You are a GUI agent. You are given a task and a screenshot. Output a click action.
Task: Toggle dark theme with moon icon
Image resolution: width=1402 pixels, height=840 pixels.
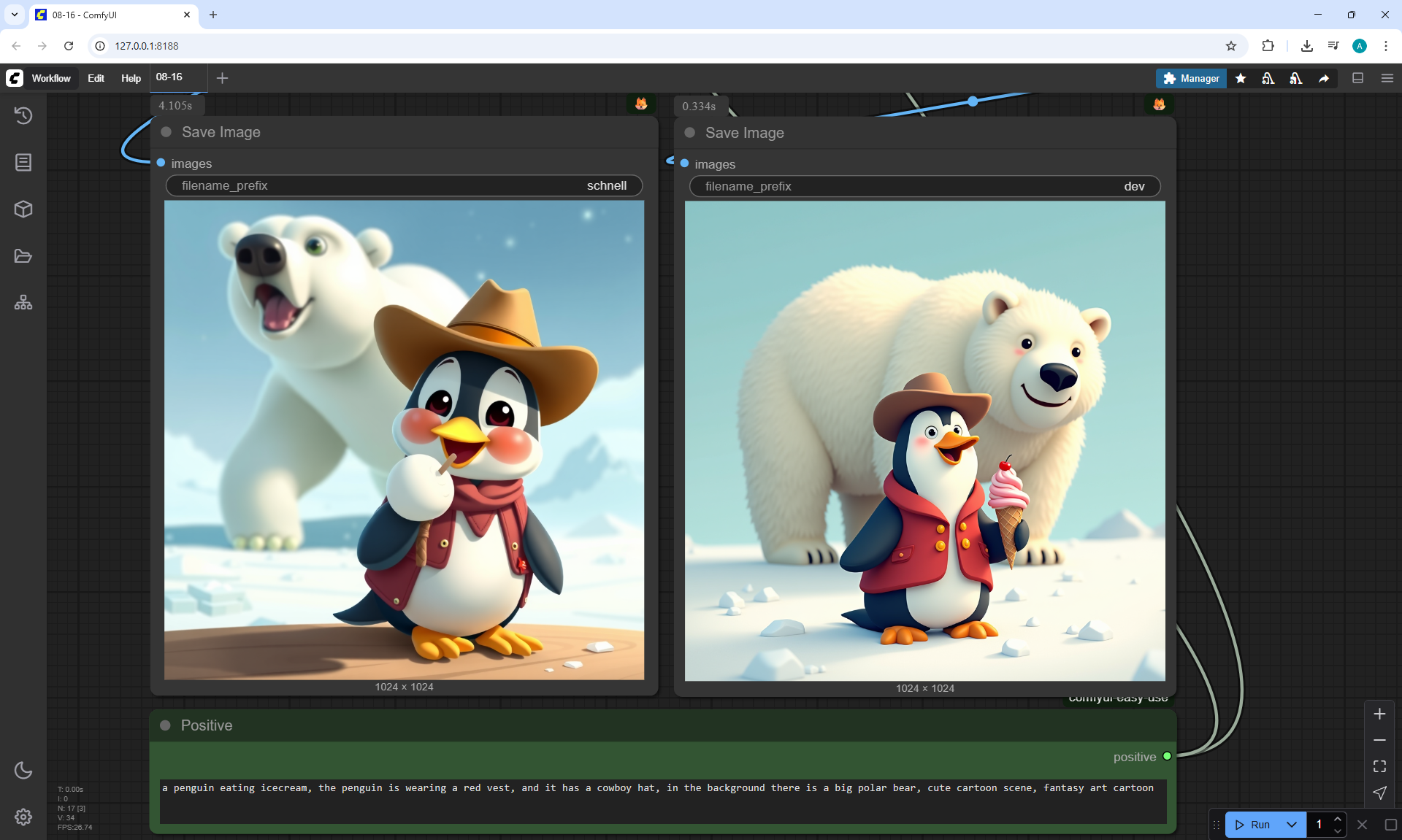click(23, 770)
